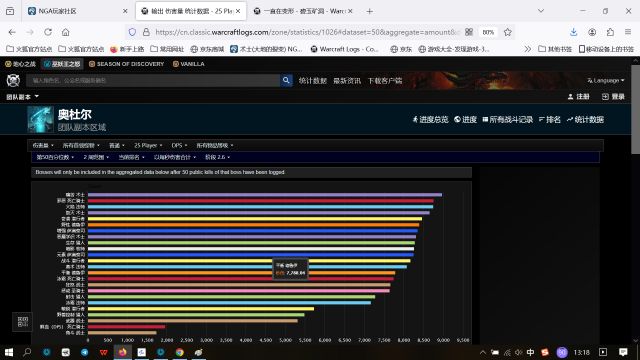Image resolution: width=640 pixels, height=360 pixels.
Task: Open Chrome from the taskbar
Action: click(x=180, y=352)
